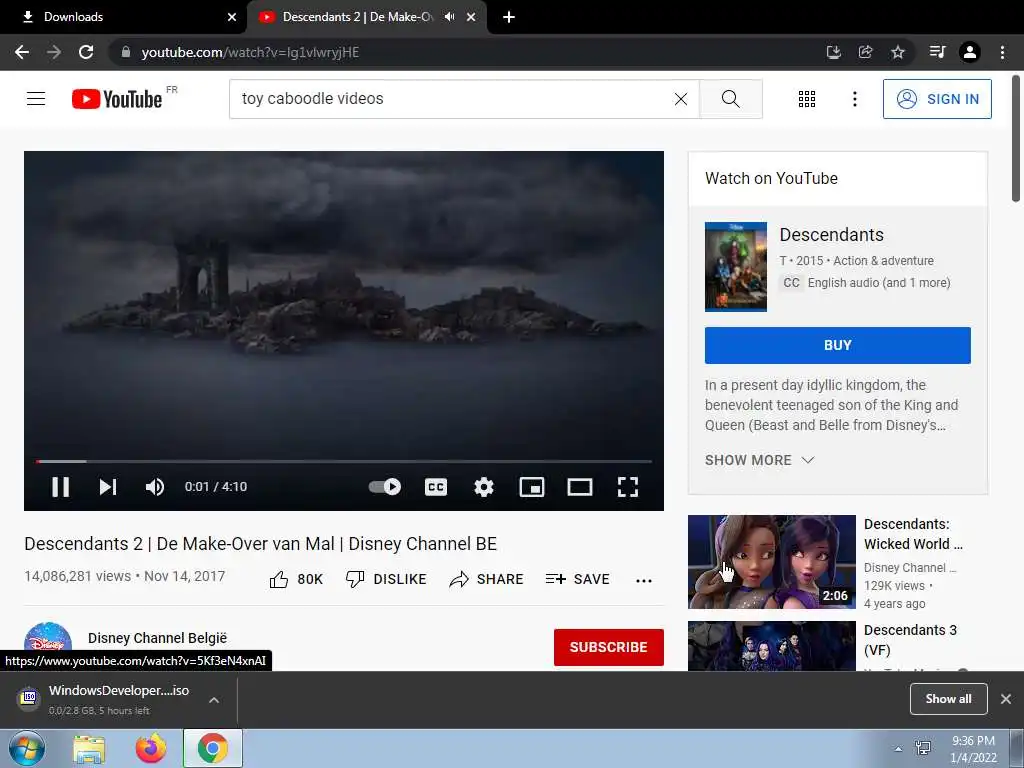Viewport: 1024px width, 768px height.
Task: Click Show all downloads
Action: pyautogui.click(x=948, y=699)
